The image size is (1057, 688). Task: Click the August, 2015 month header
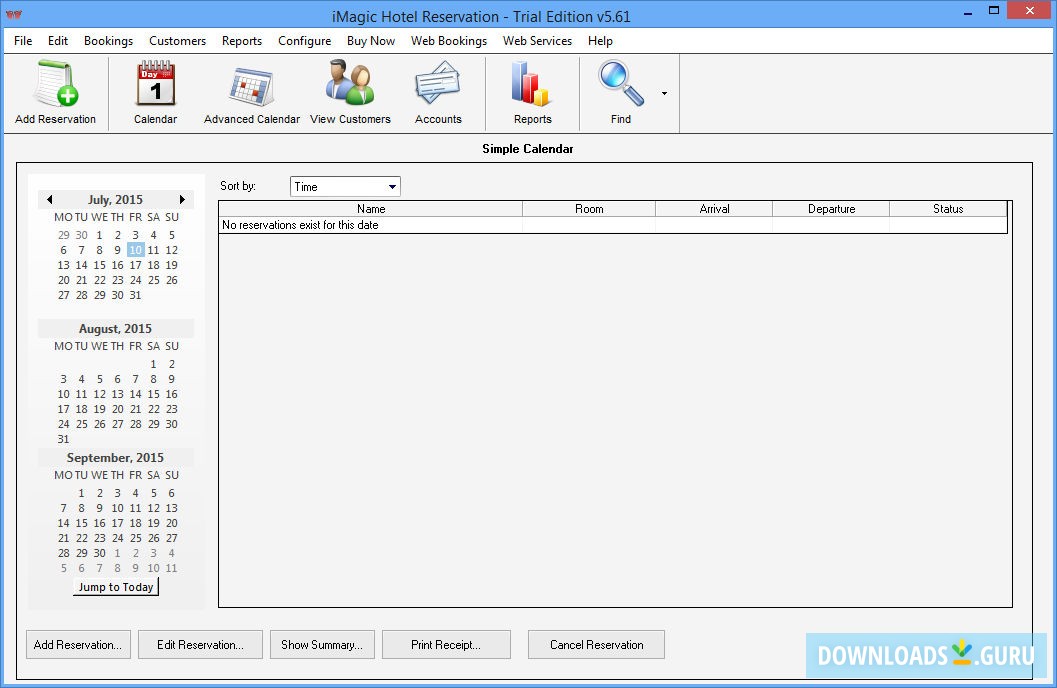pyautogui.click(x=115, y=328)
